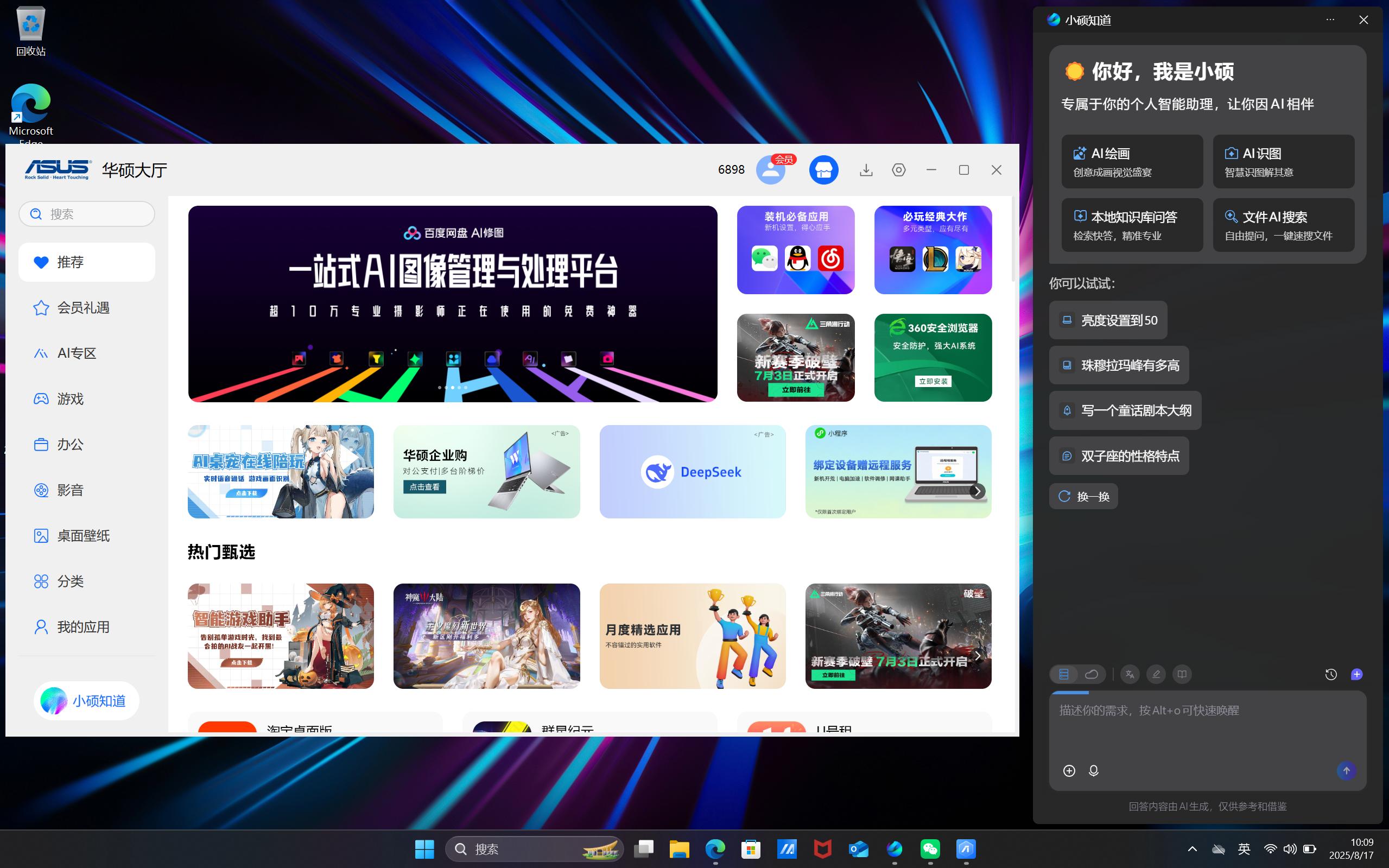Open 影音 category in the sidebar
Image resolution: width=1389 pixels, height=868 pixels.
(x=87, y=490)
